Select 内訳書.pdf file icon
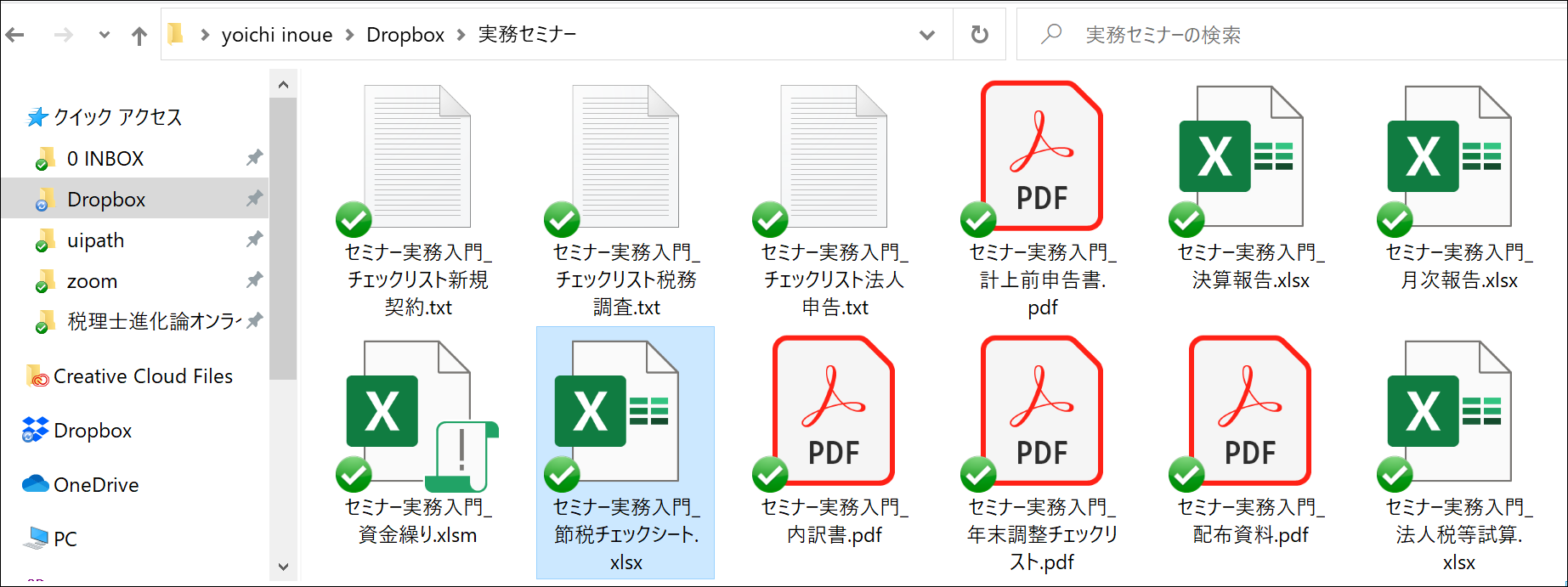The height and width of the screenshot is (587, 1568). pos(833,411)
